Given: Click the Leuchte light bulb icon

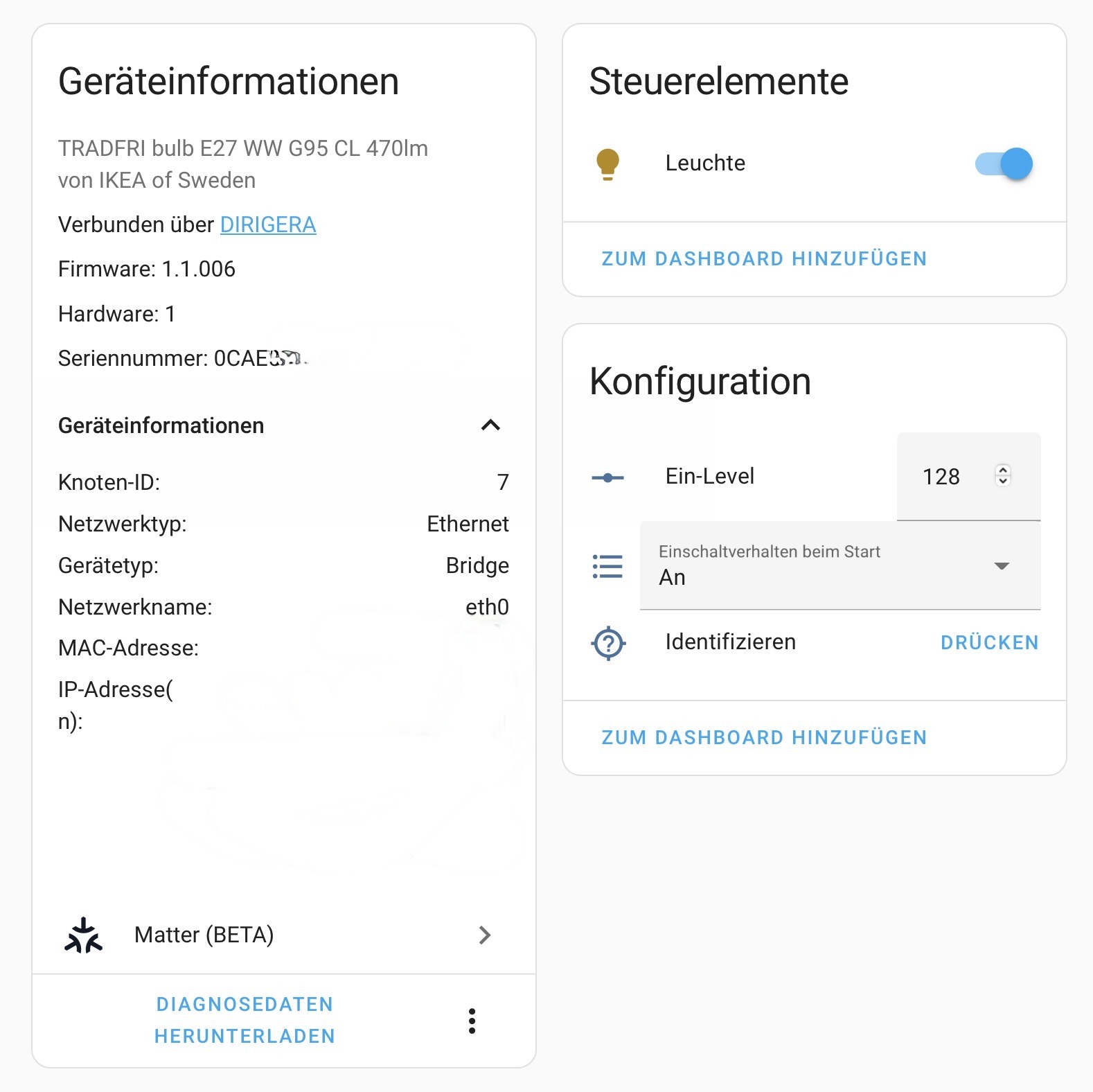Looking at the screenshot, I should (x=607, y=164).
